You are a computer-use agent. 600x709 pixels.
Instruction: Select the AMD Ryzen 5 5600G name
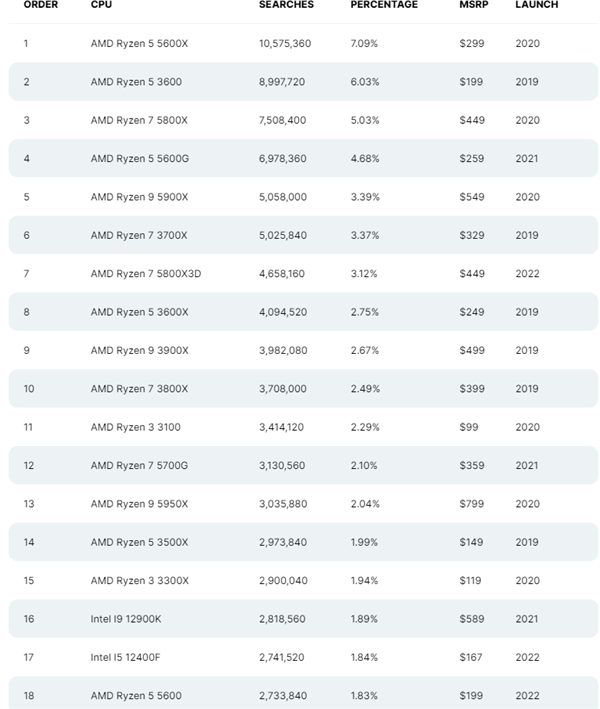point(139,158)
